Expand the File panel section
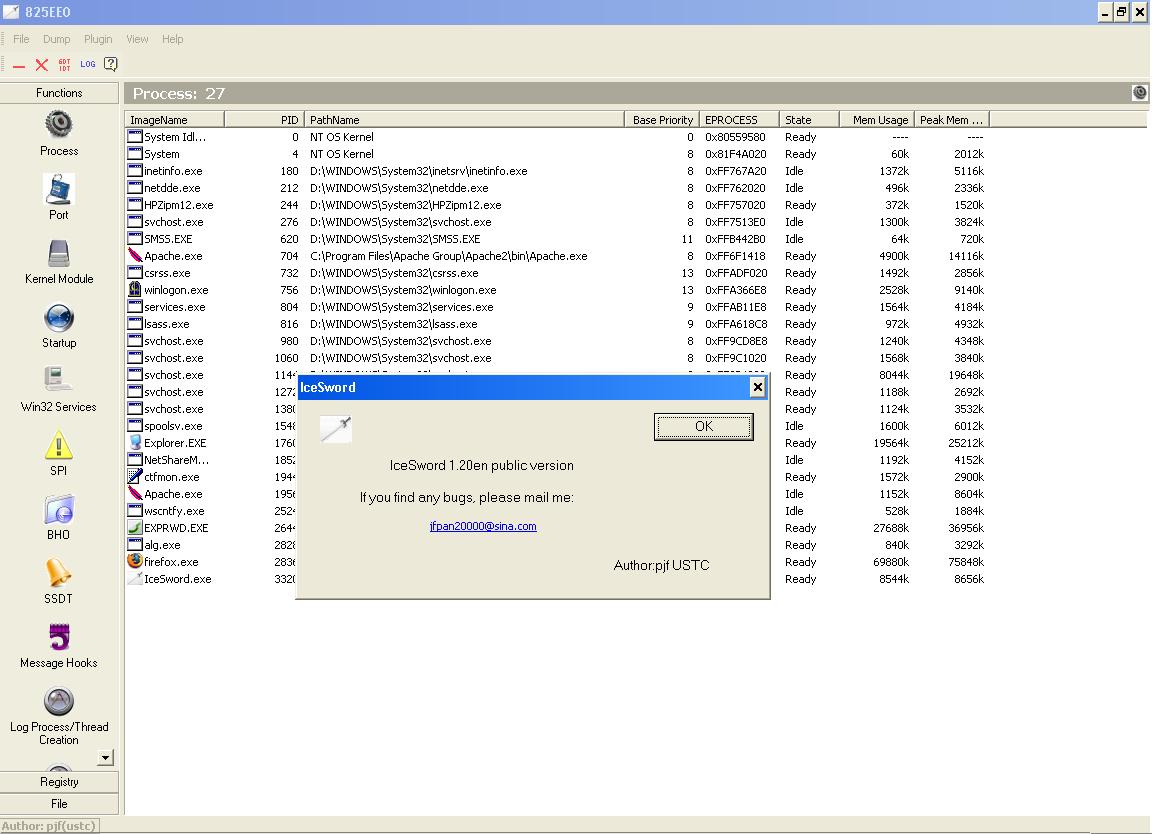The height and width of the screenshot is (834, 1152). (59, 804)
